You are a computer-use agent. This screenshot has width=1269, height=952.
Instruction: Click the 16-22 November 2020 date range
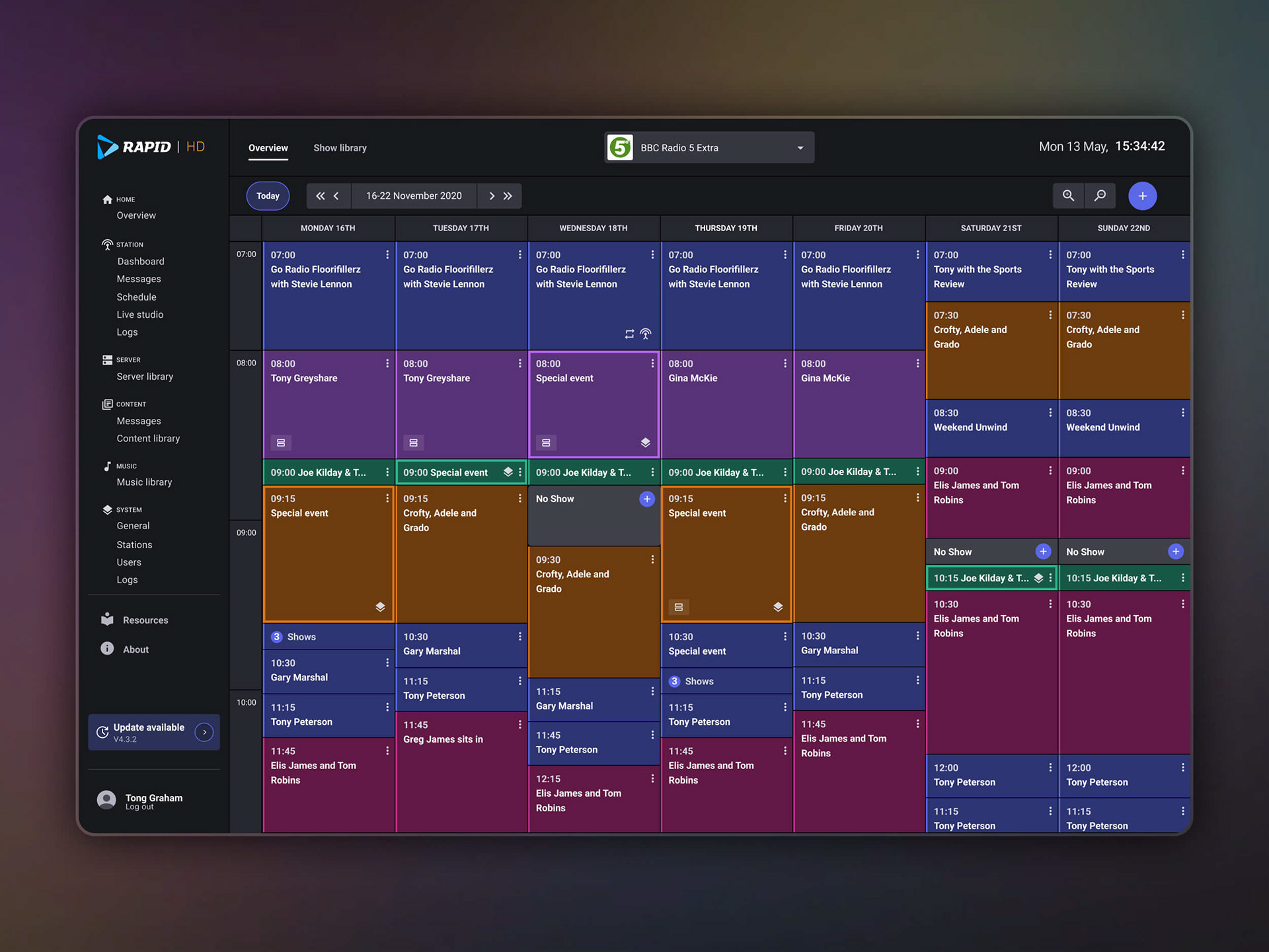pyautogui.click(x=414, y=196)
